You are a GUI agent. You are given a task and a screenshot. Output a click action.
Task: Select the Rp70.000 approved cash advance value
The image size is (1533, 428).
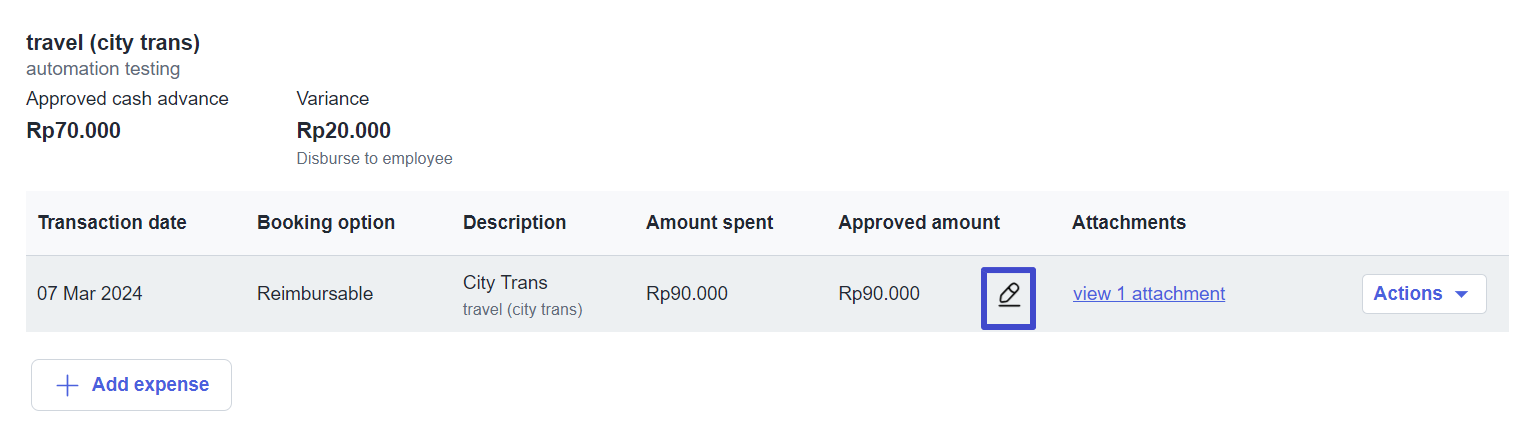[73, 131]
